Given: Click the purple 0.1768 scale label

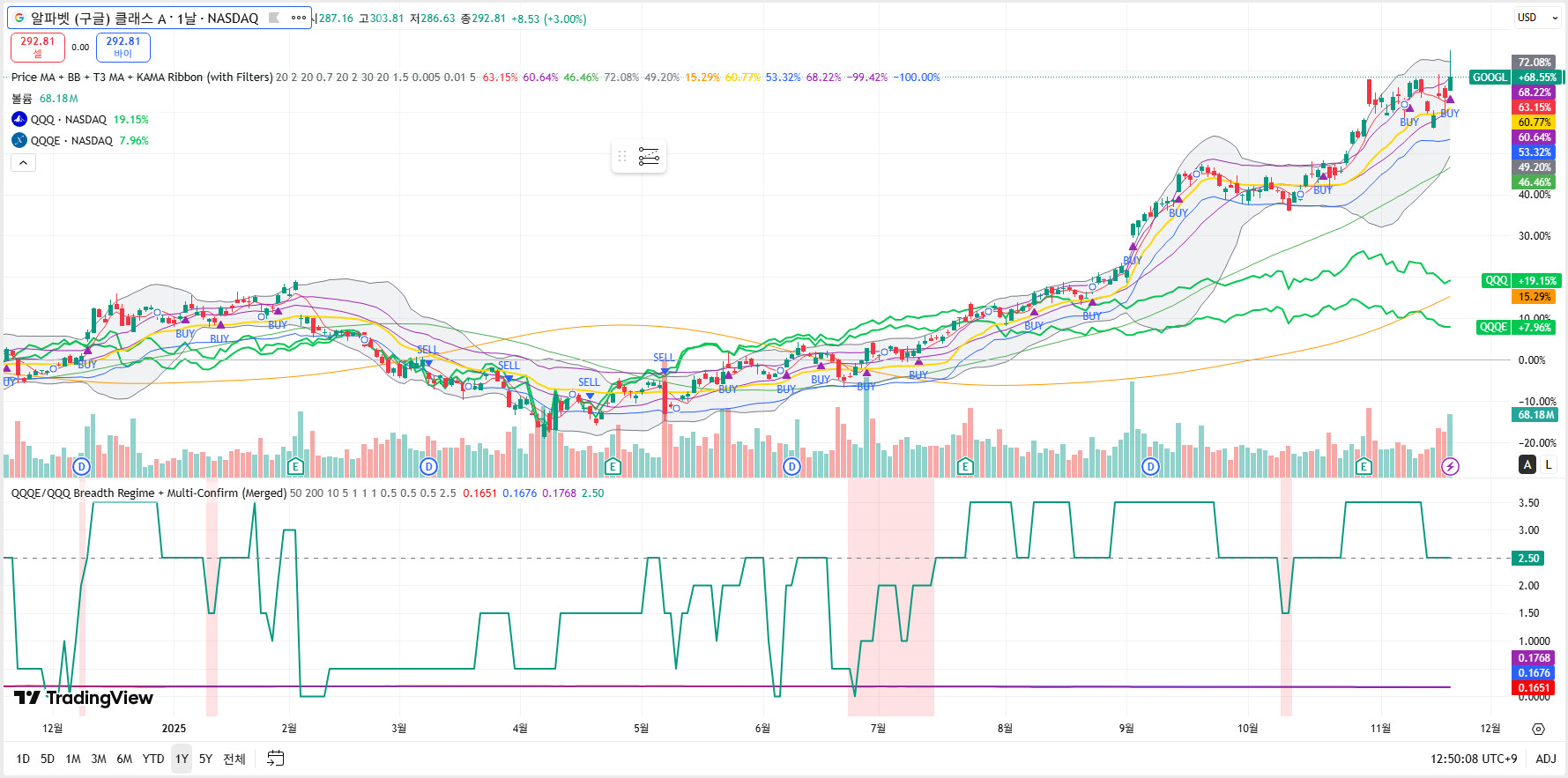Looking at the screenshot, I should pyautogui.click(x=1535, y=658).
